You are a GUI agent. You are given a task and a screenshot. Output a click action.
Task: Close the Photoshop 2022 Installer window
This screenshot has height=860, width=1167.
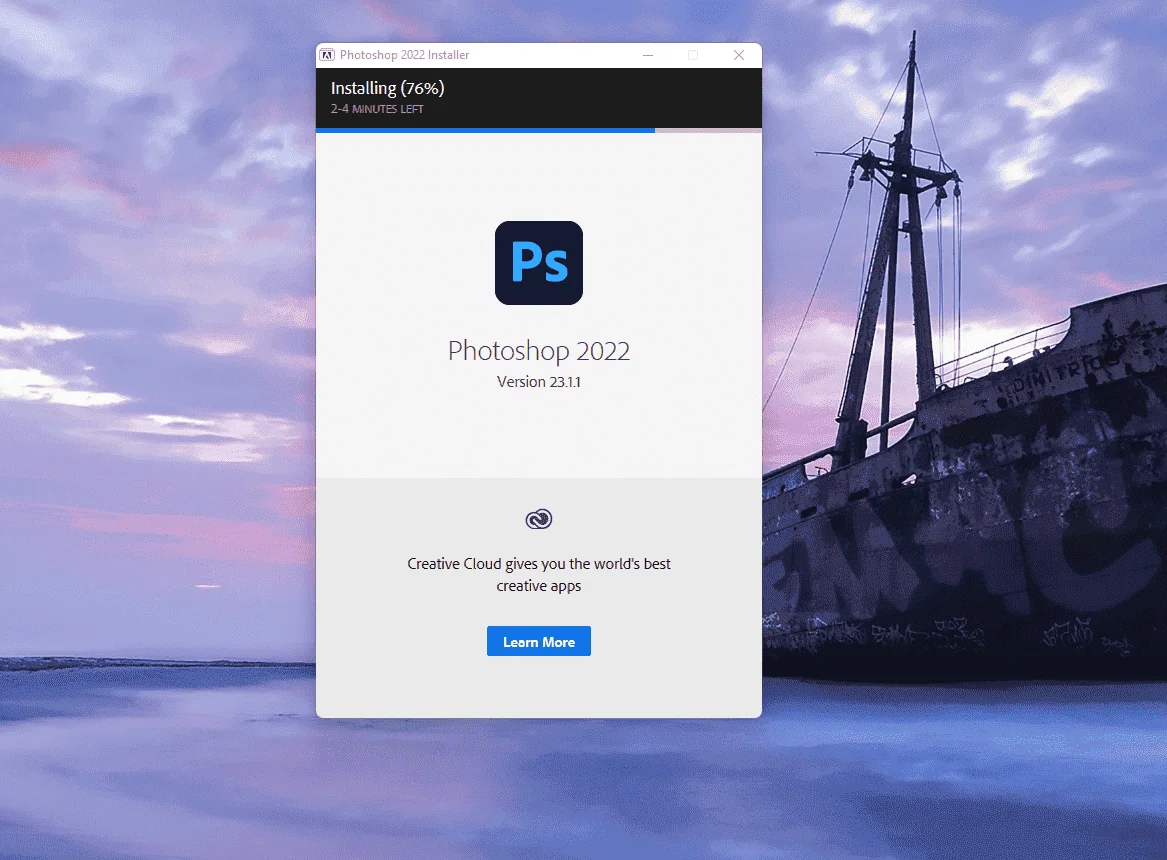point(738,55)
